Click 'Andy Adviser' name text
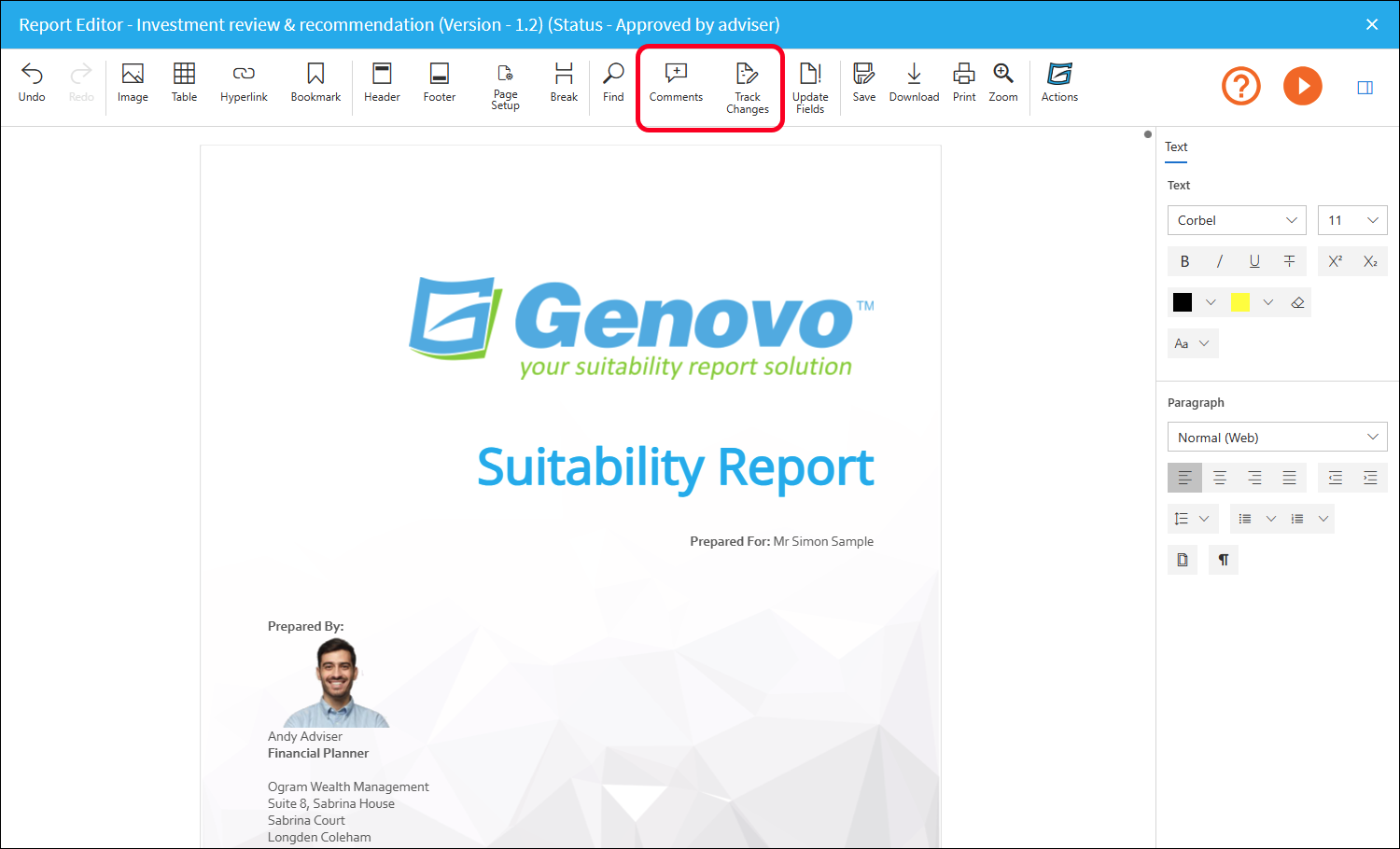Screen dimensions: 1400x849 tap(305, 736)
